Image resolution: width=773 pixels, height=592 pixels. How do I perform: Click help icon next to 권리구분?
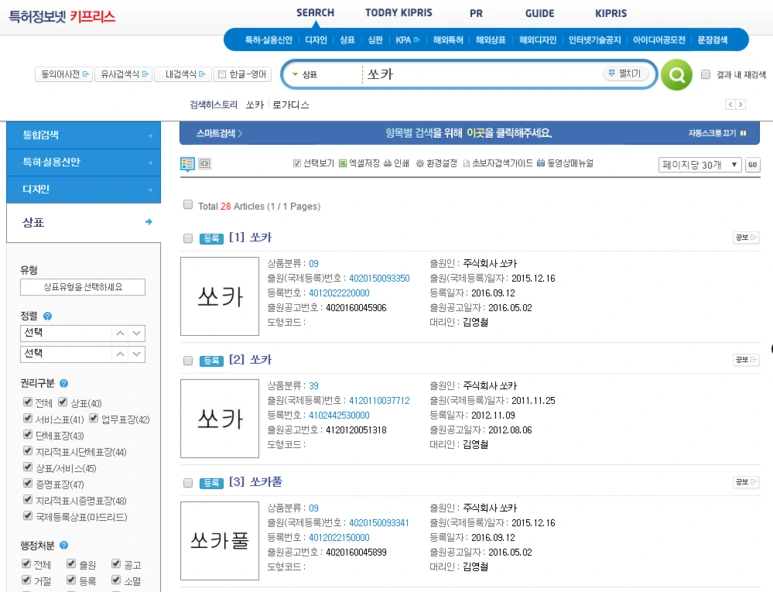pos(64,383)
